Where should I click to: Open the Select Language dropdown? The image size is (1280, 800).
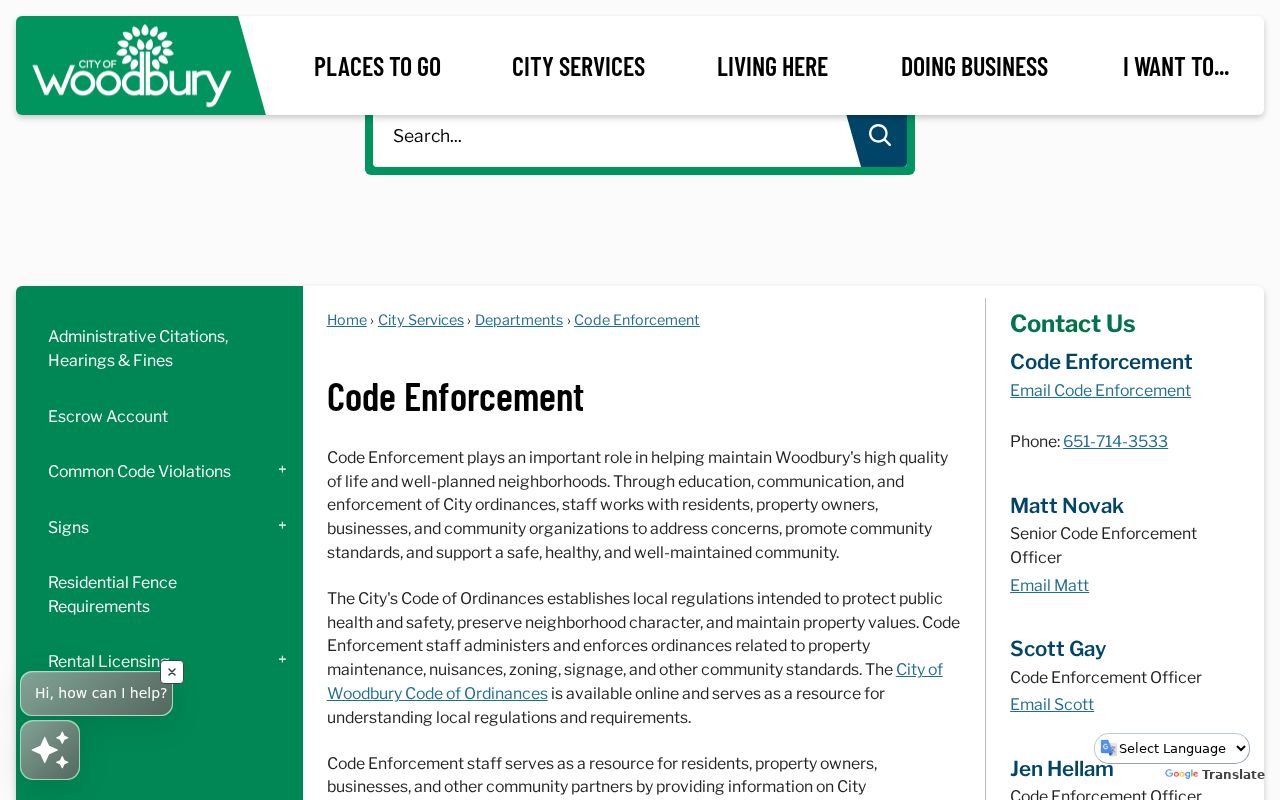(1172, 748)
